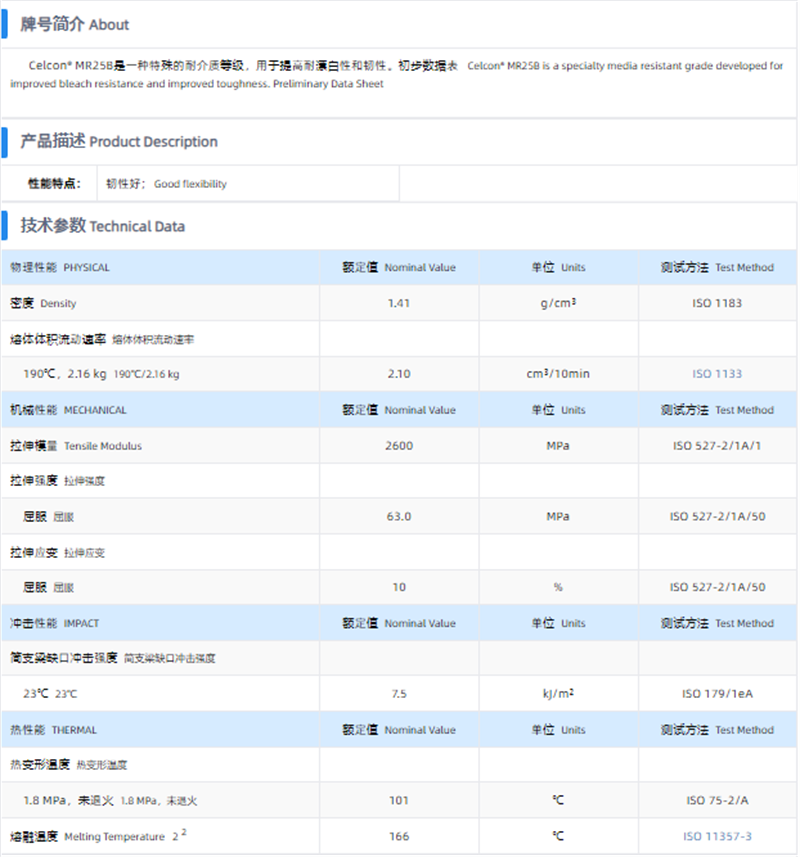Image resolution: width=800 pixels, height=857 pixels.
Task: Click the impact strength value 7.5
Action: (x=398, y=694)
